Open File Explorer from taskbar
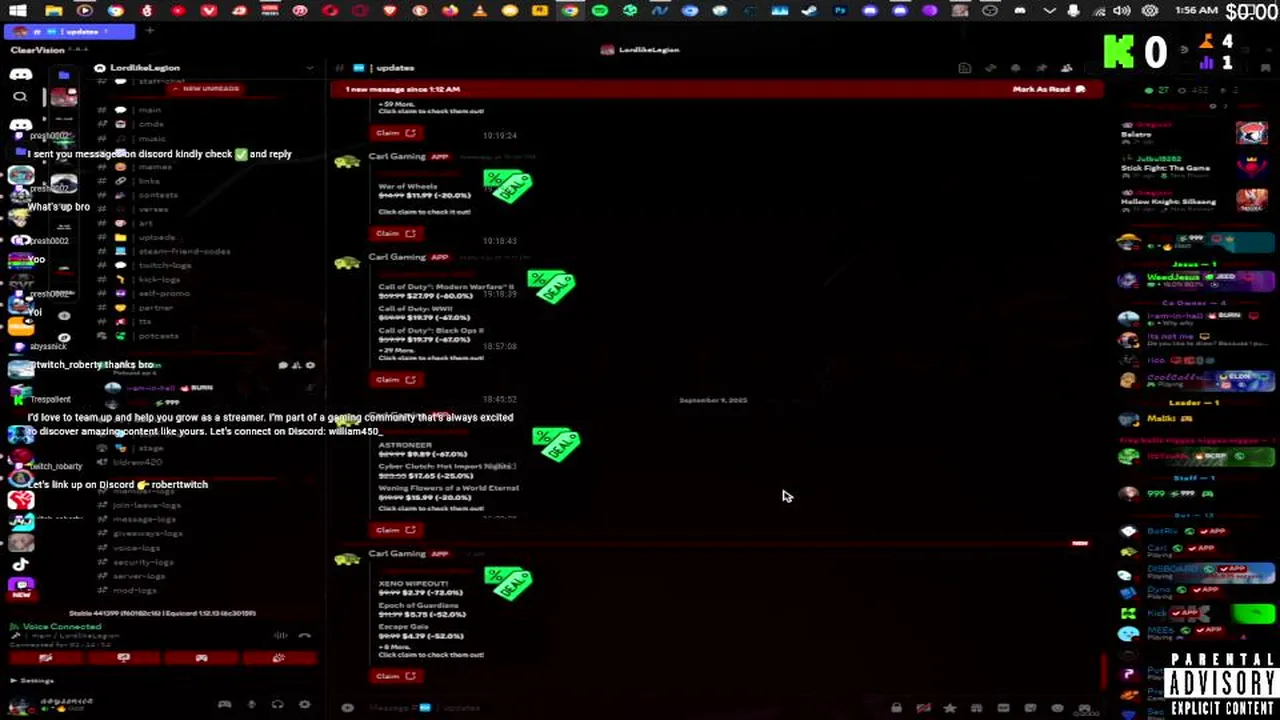Screen dimensions: 1280x720 click(54, 11)
